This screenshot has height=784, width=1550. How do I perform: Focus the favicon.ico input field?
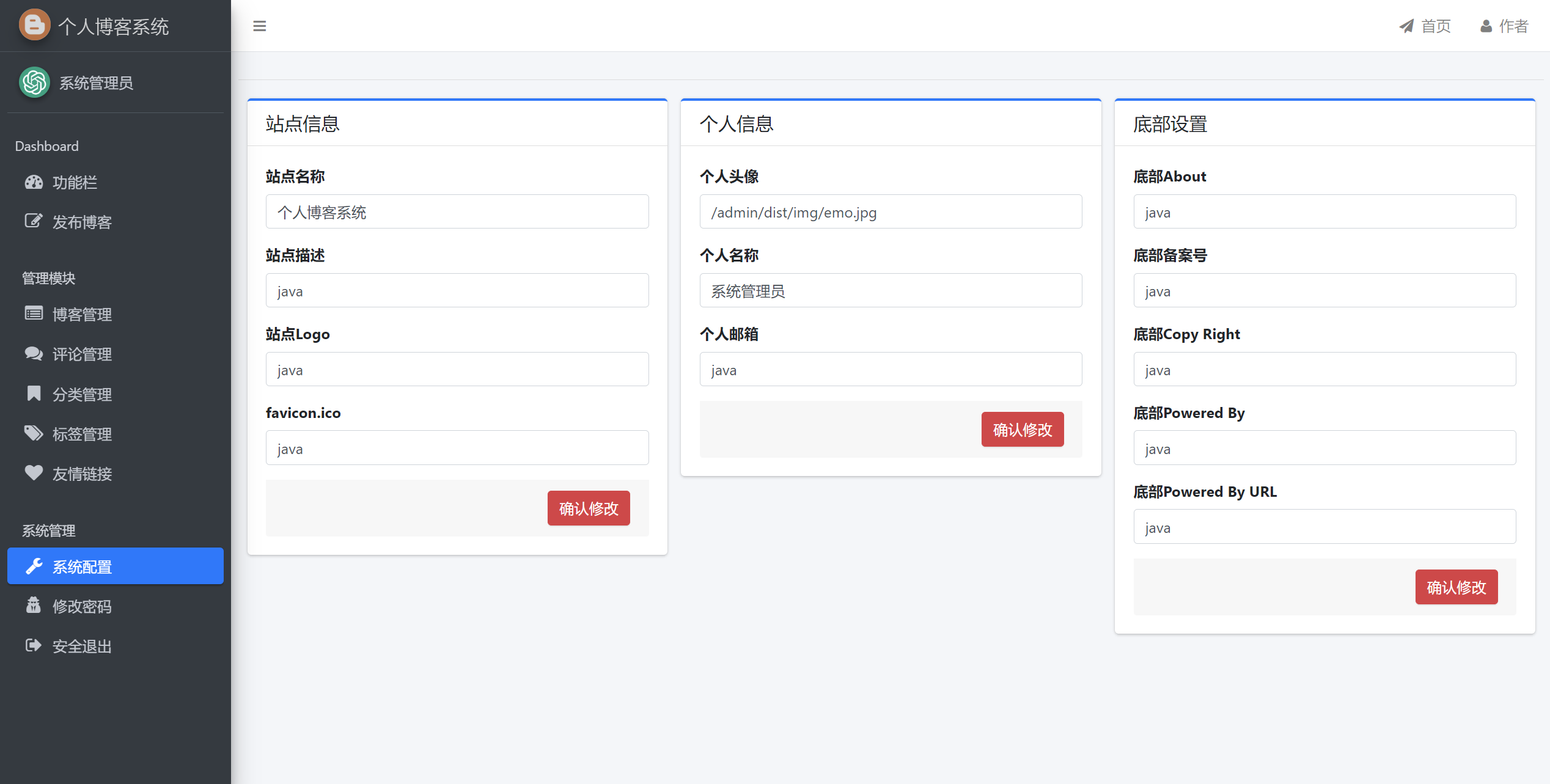tap(457, 448)
